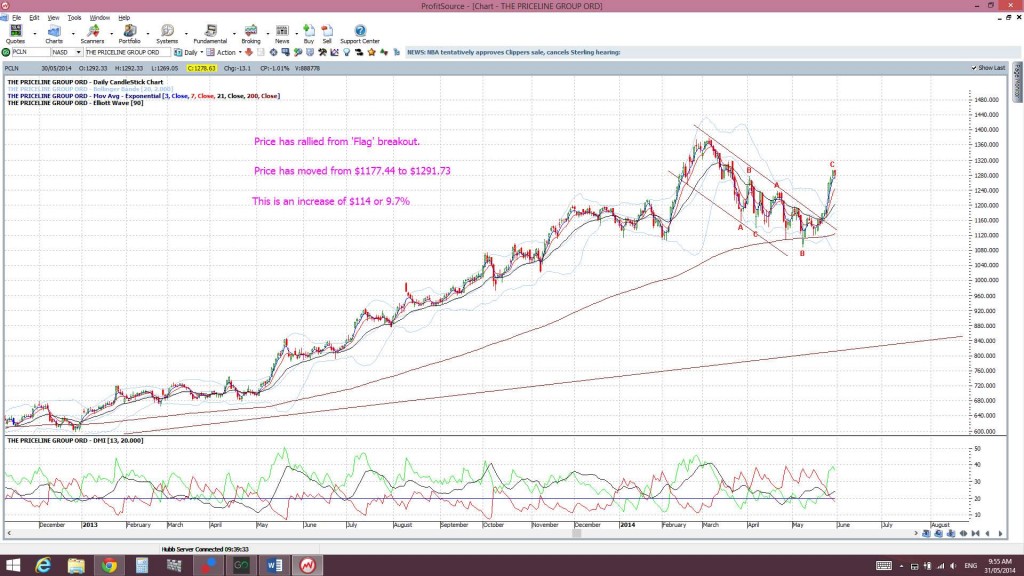This screenshot has width=1024, height=576.
Task: Expand the exchange NASD dropdown
Action: pos(78,52)
